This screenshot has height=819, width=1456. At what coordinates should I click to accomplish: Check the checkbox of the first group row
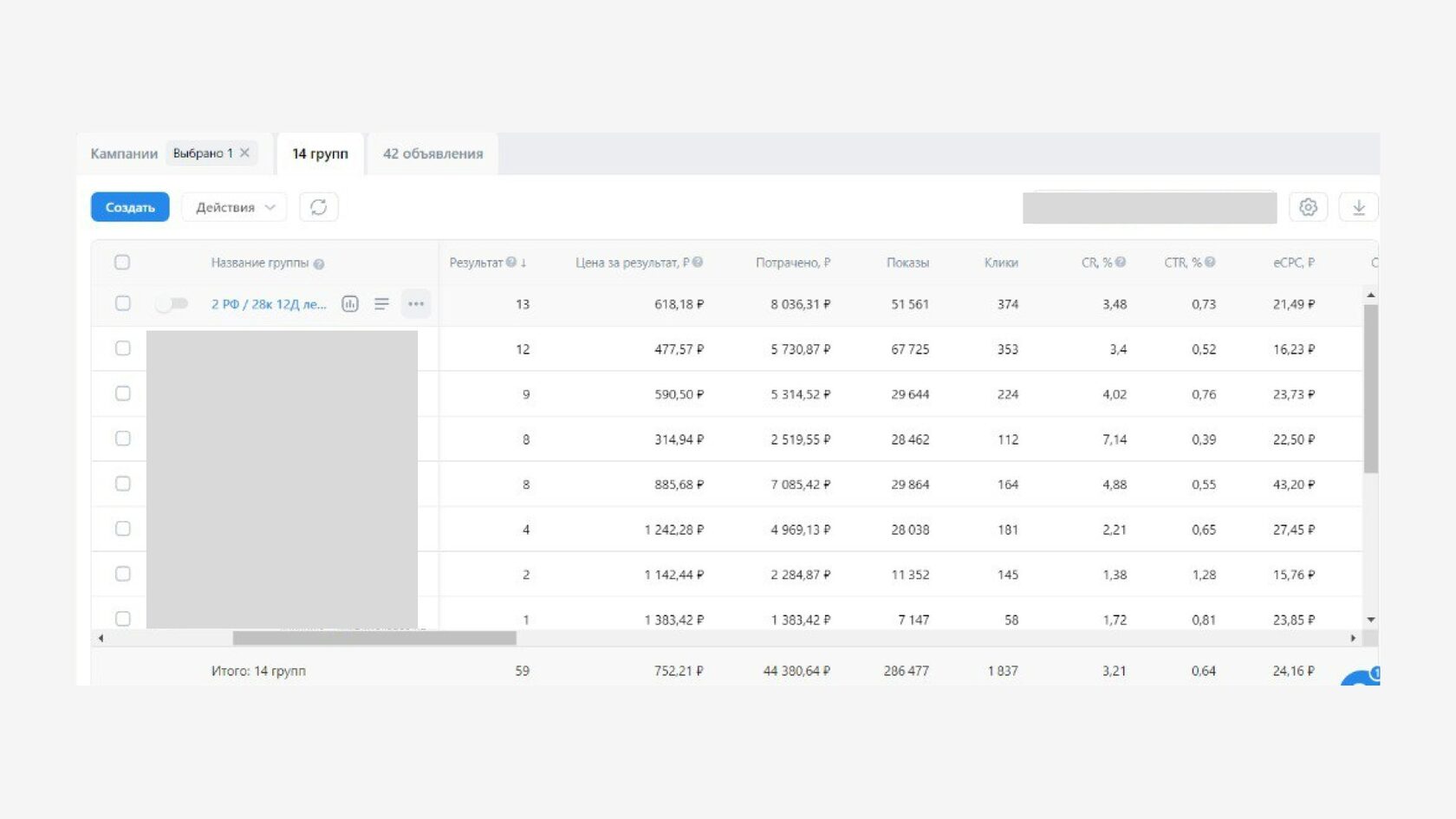(122, 304)
